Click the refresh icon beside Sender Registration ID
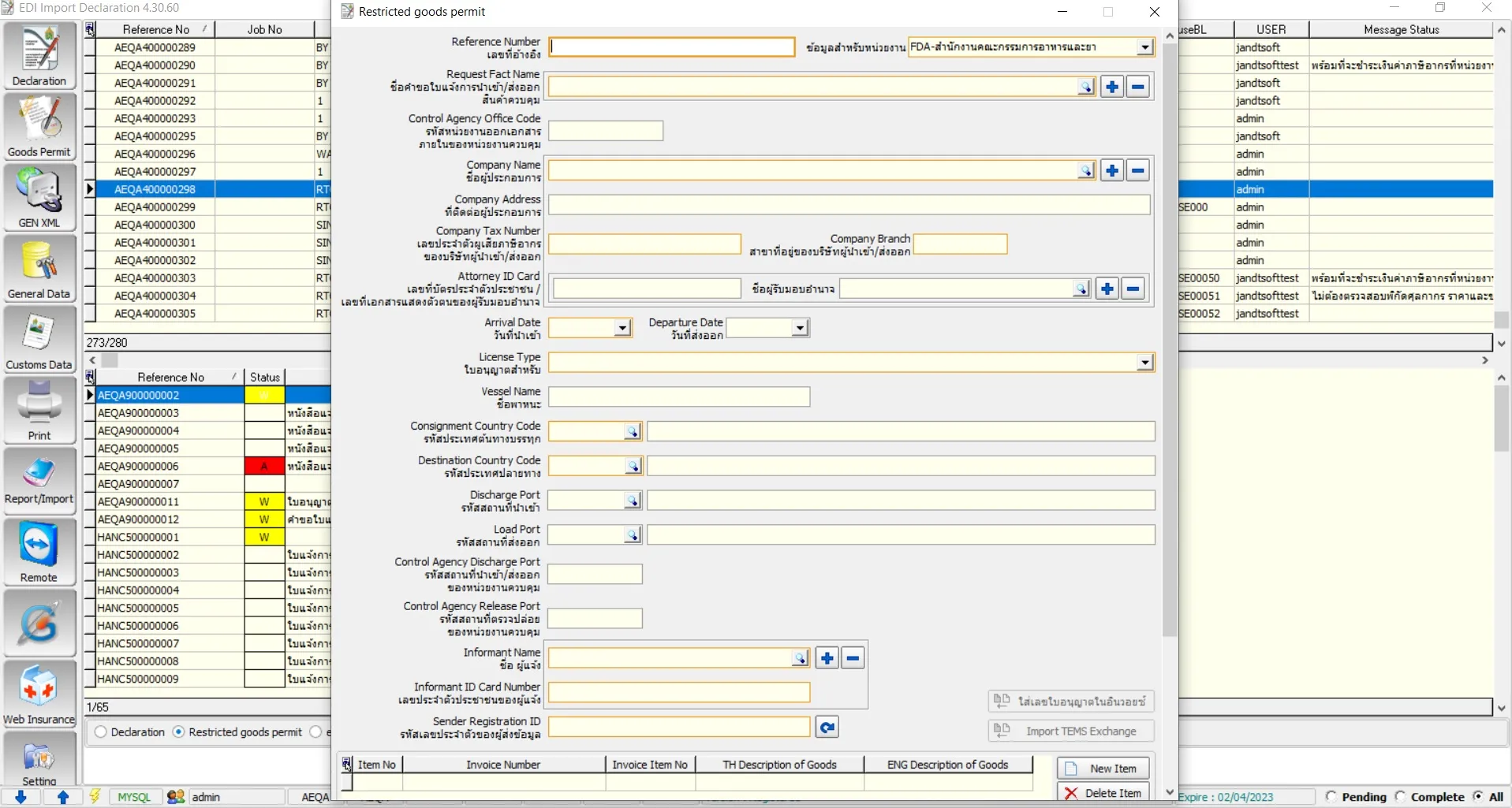 click(x=827, y=728)
